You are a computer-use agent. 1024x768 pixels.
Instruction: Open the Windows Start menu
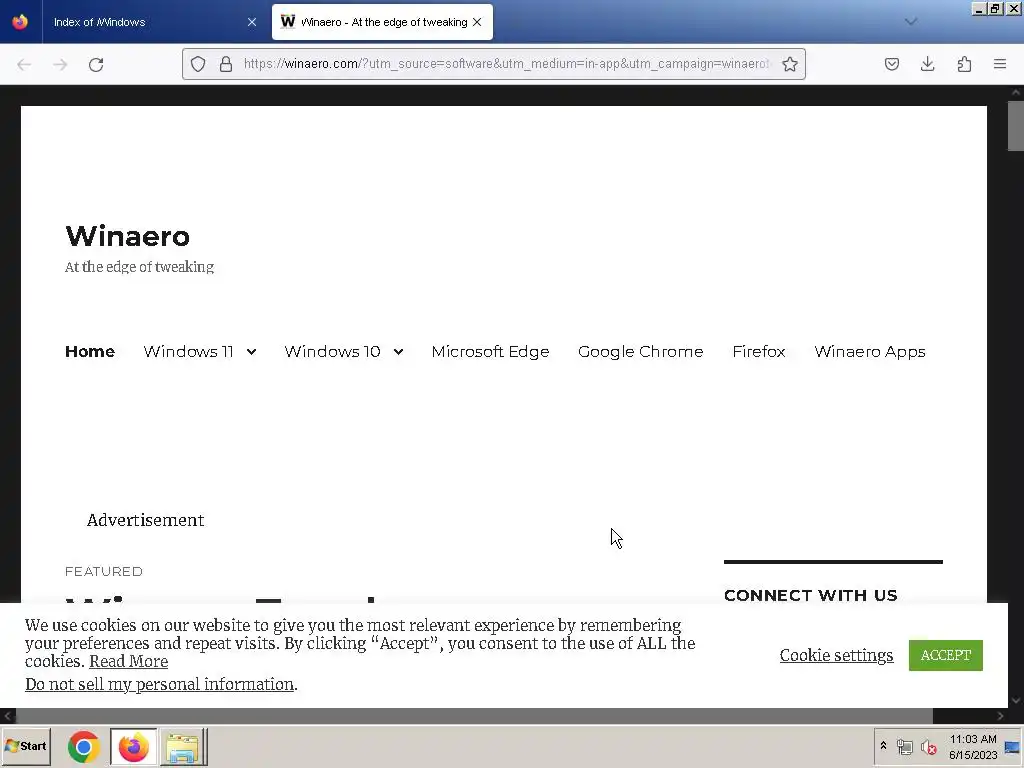click(26, 746)
